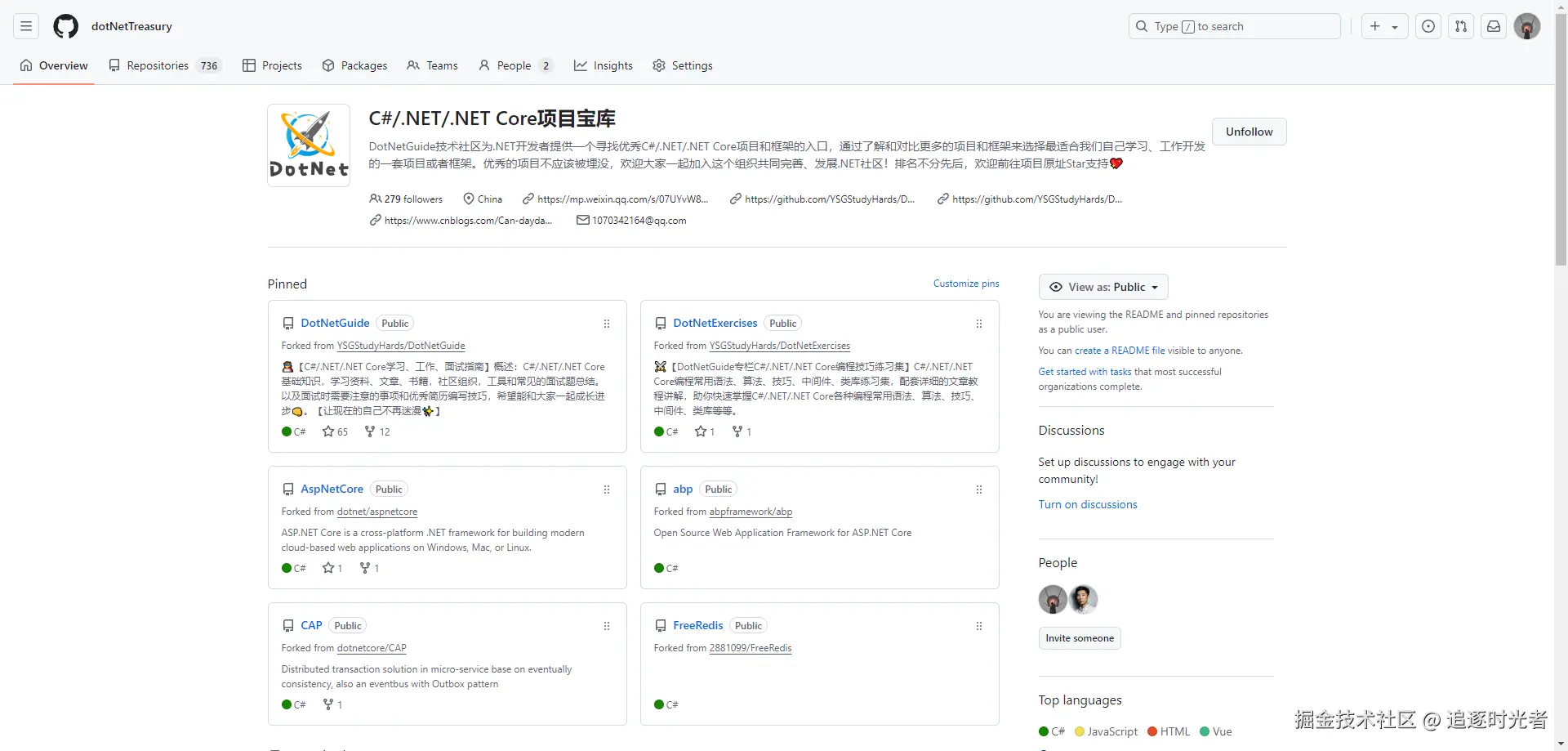Click the dotNetTreasury organization logo
1568x751 pixels.
309,145
